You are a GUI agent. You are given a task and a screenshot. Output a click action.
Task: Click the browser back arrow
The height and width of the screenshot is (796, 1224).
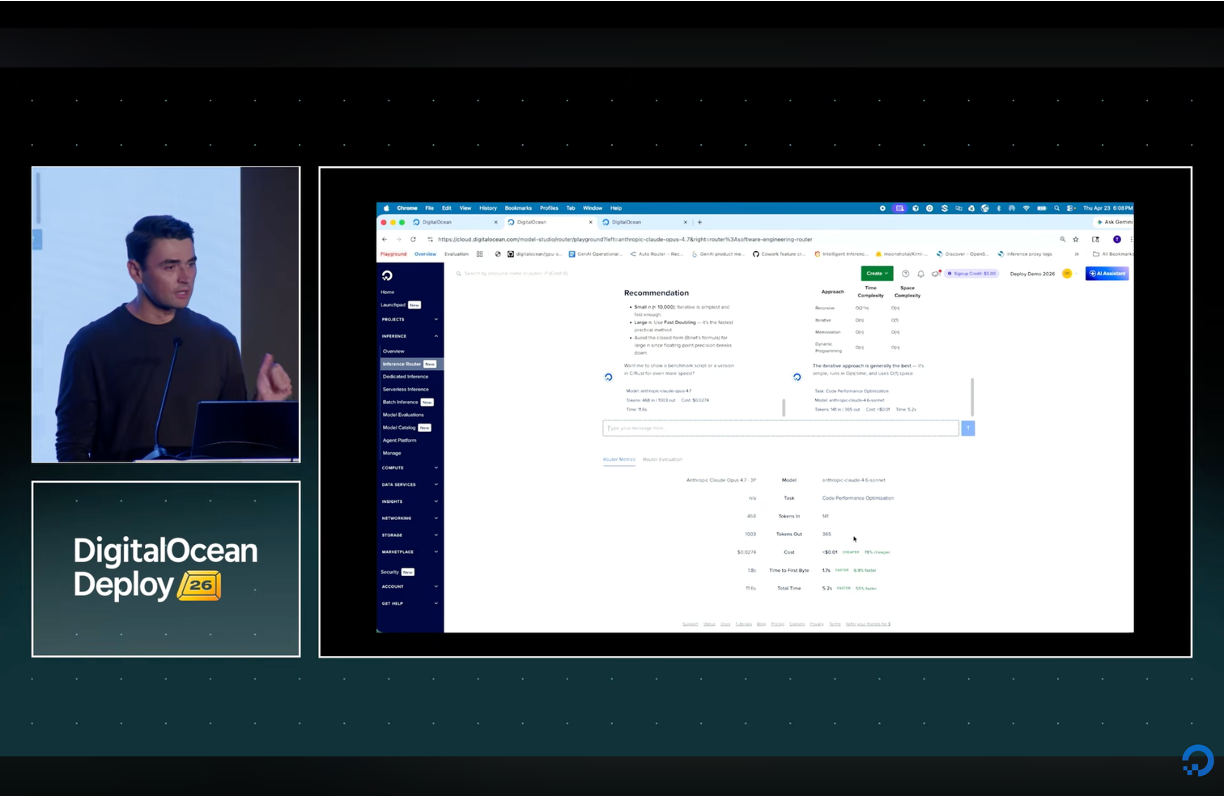(384, 239)
